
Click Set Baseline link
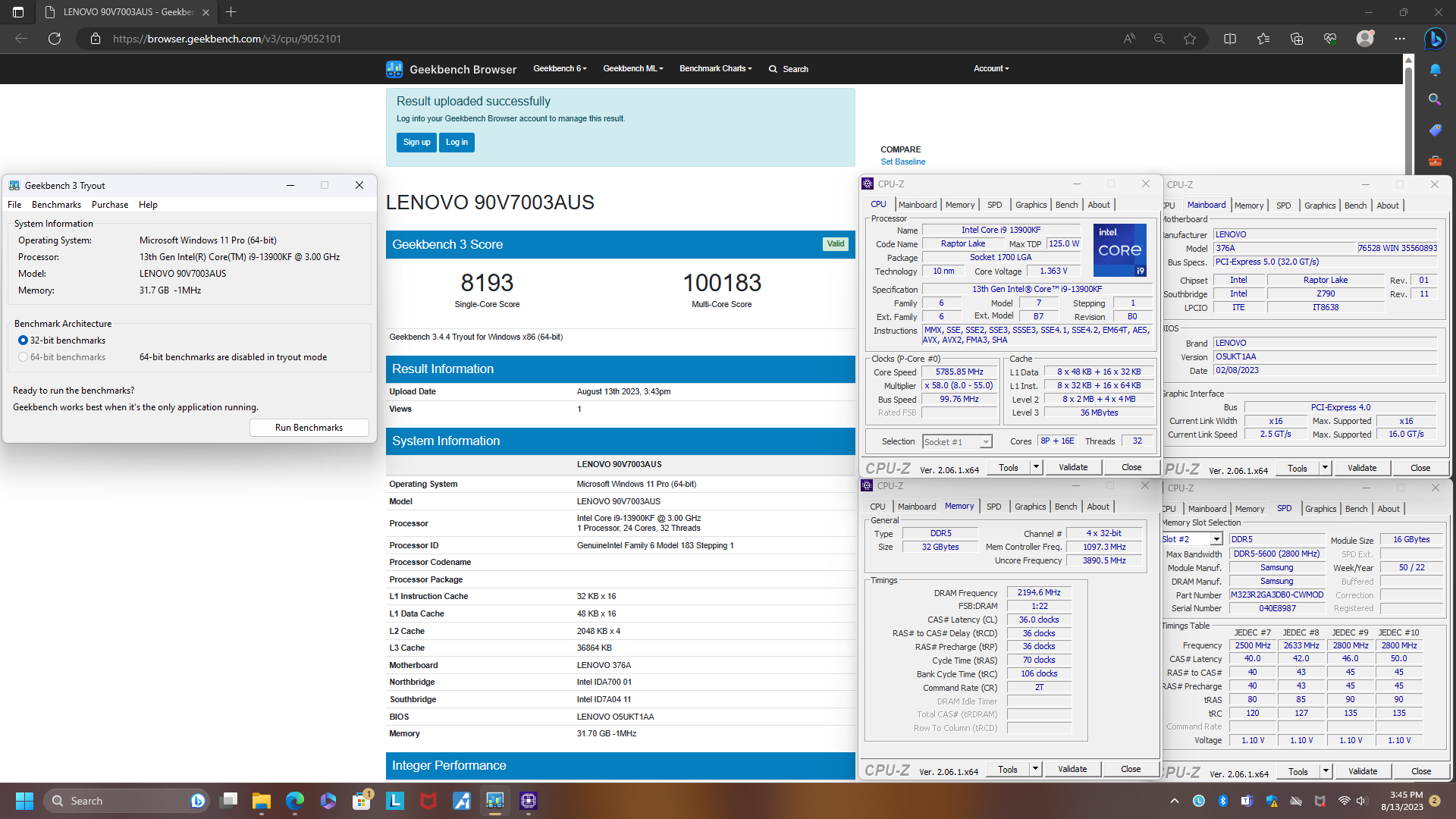(902, 162)
